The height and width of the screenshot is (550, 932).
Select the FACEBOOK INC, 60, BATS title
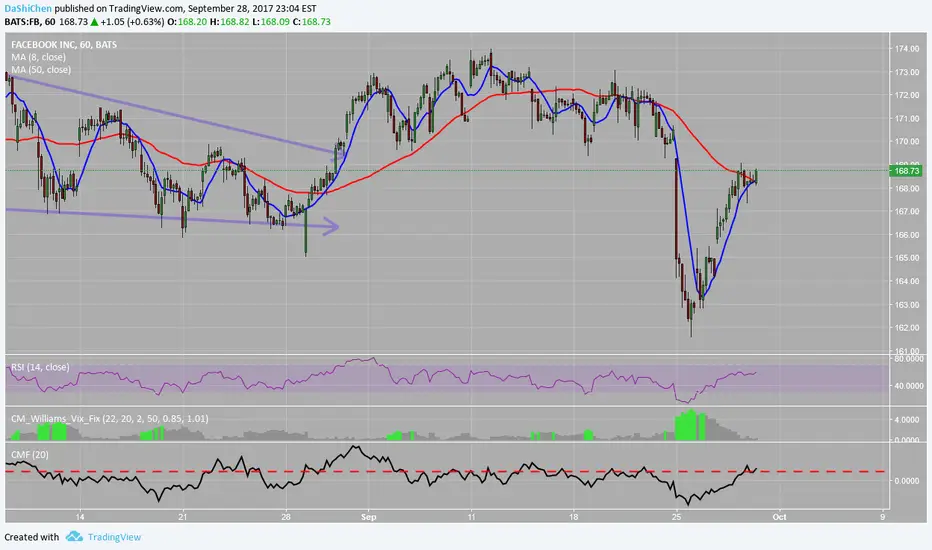tap(64, 45)
